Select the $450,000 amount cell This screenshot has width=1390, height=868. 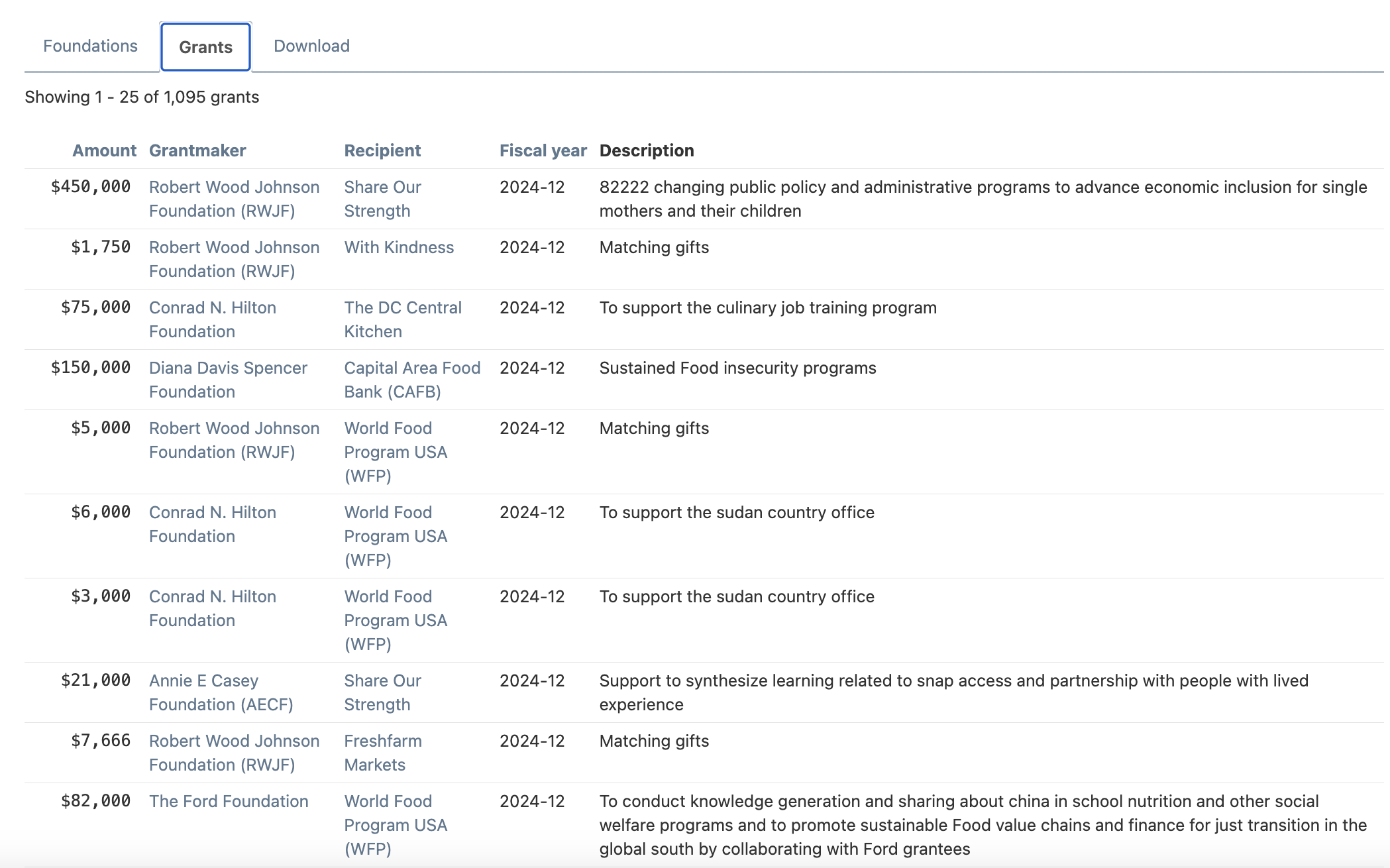coord(91,187)
